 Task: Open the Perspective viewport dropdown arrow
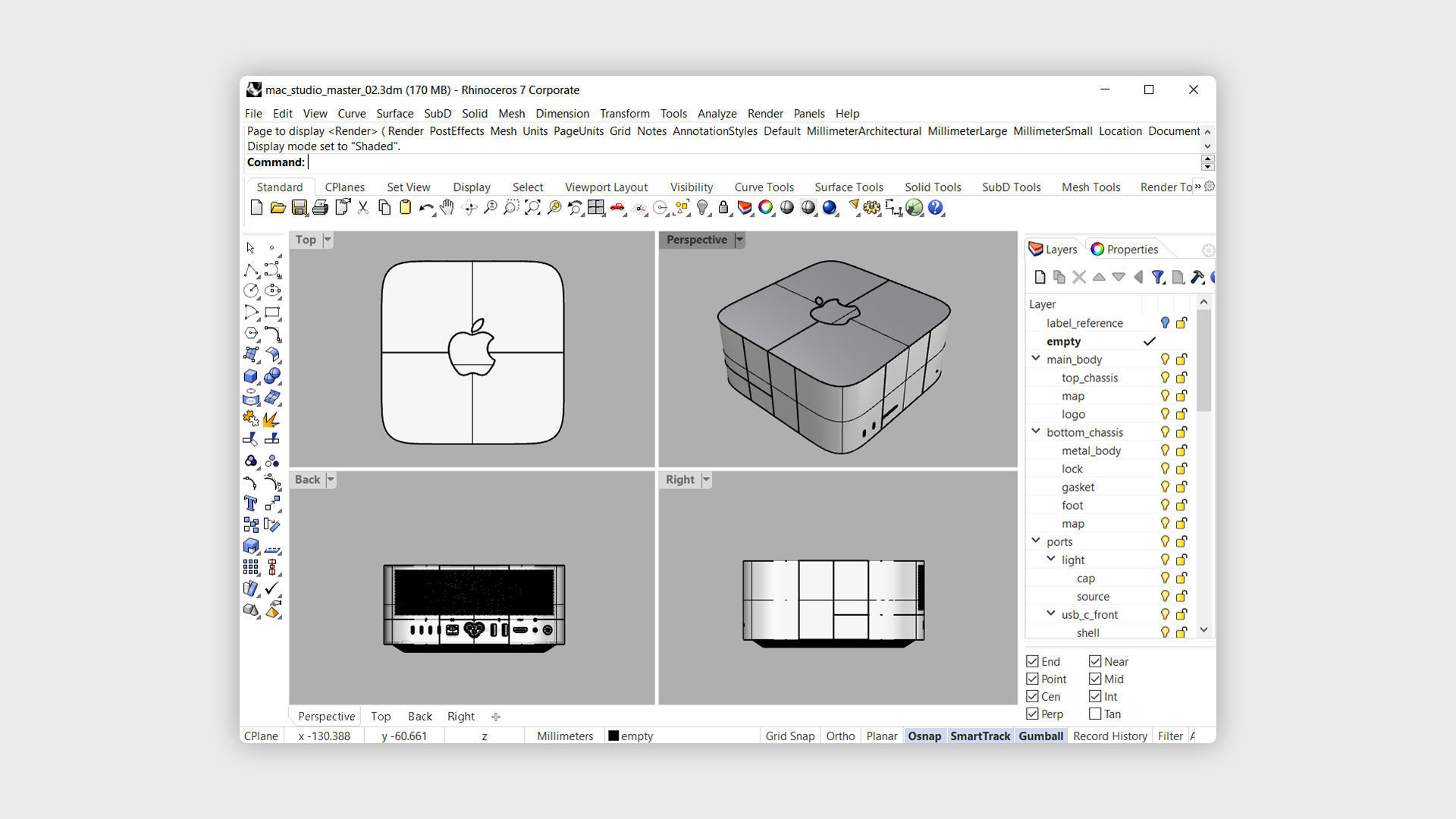click(739, 240)
